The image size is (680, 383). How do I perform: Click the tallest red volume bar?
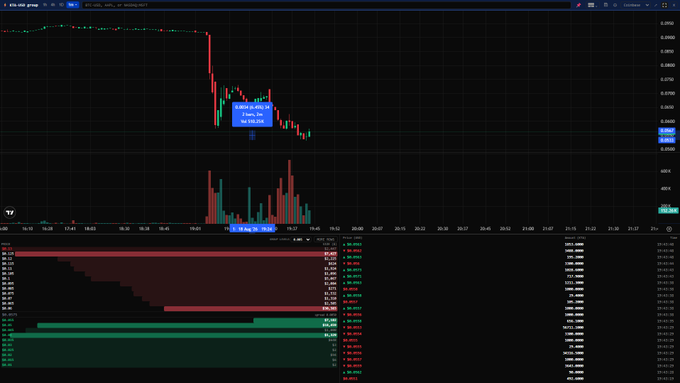point(289,192)
